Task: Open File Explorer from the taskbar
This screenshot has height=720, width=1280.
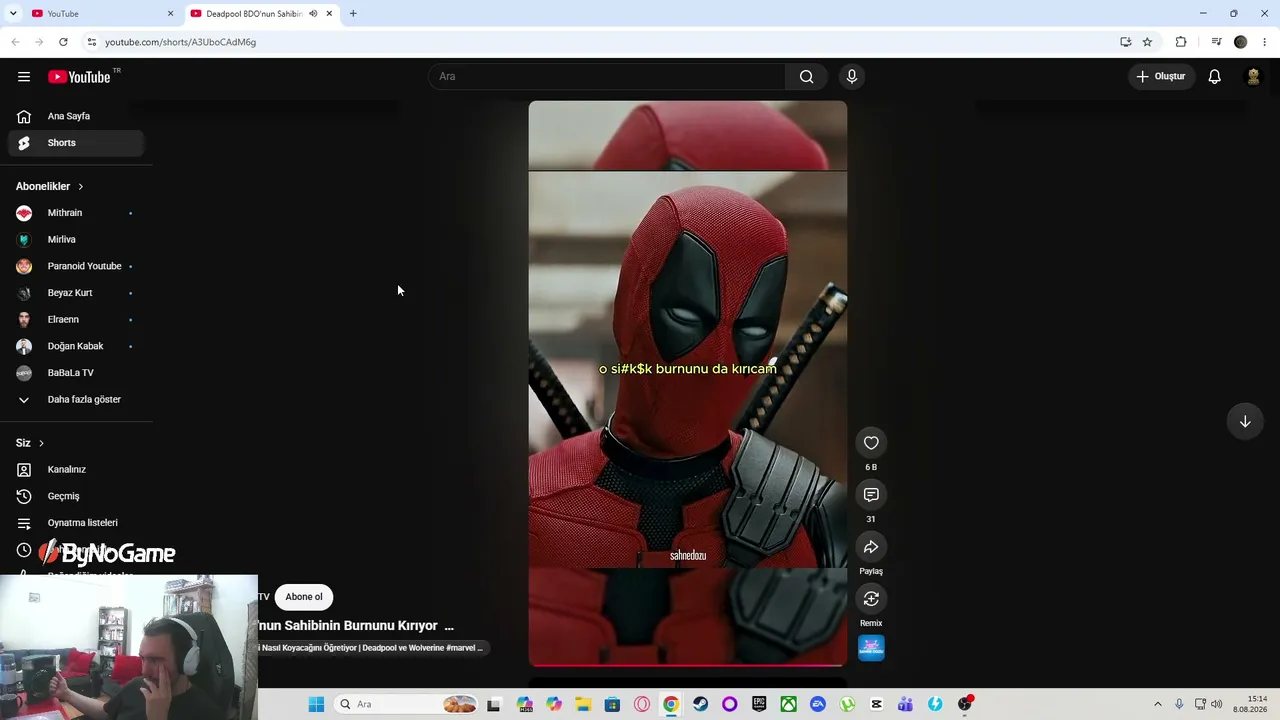Action: pos(583,704)
